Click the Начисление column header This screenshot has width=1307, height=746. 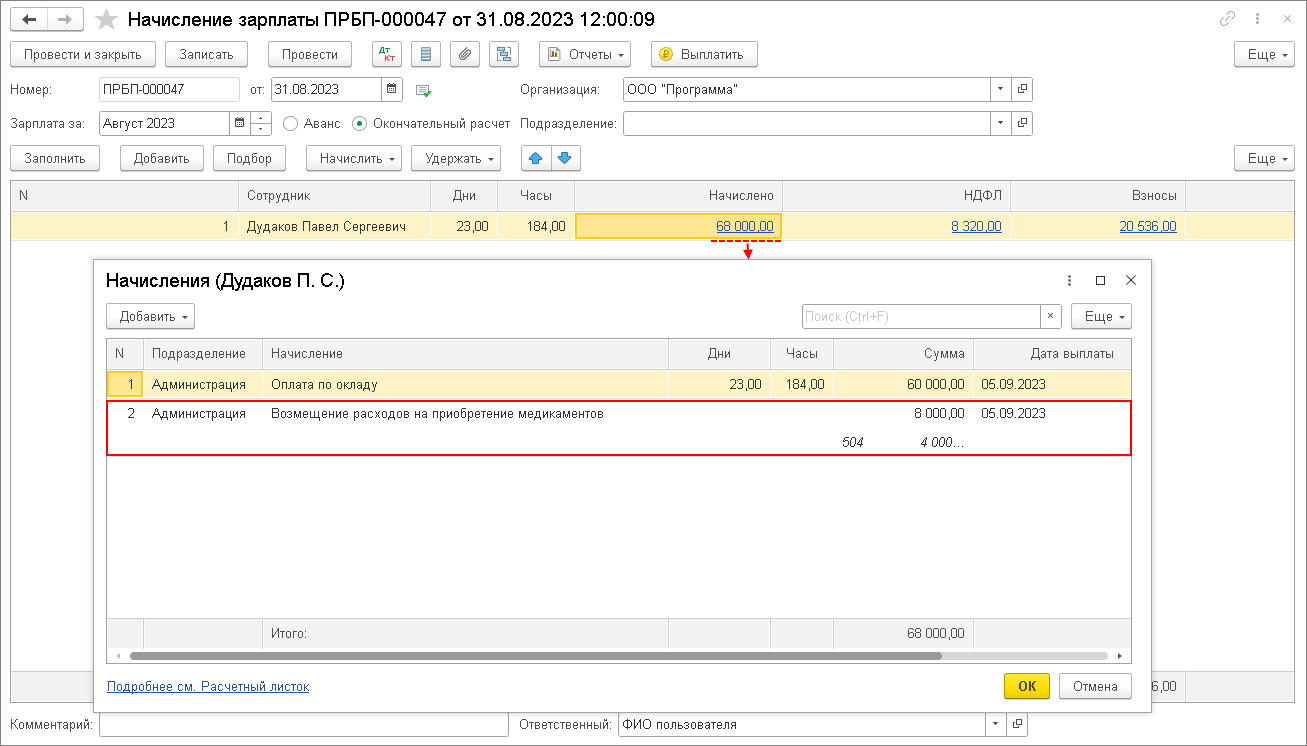465,353
